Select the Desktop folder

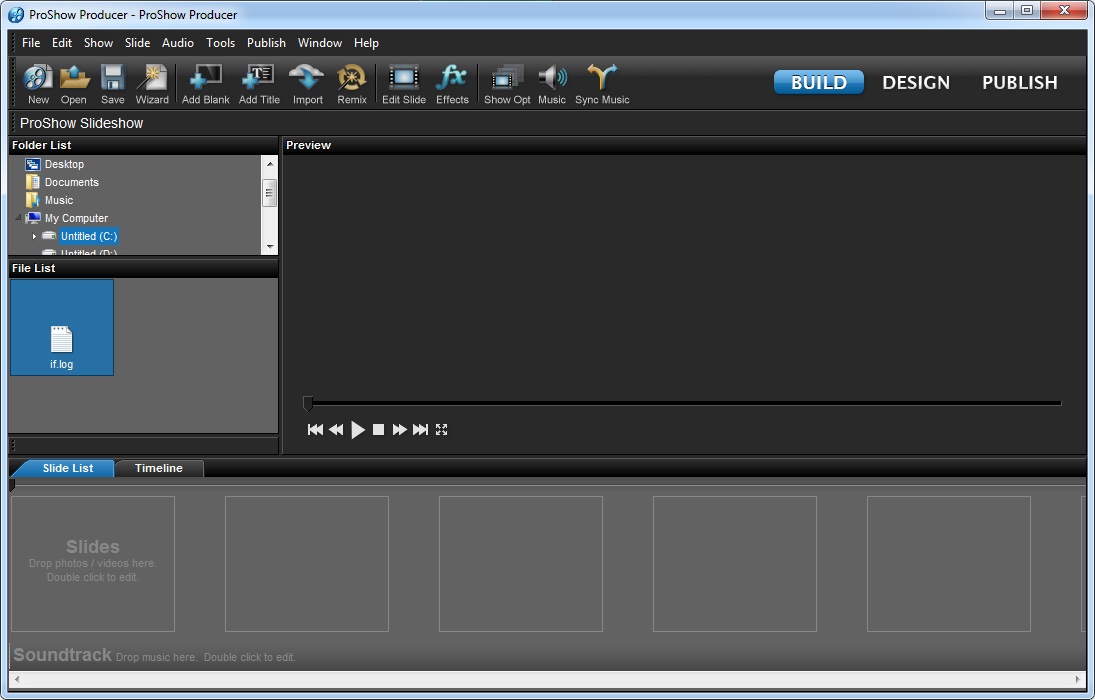54,164
